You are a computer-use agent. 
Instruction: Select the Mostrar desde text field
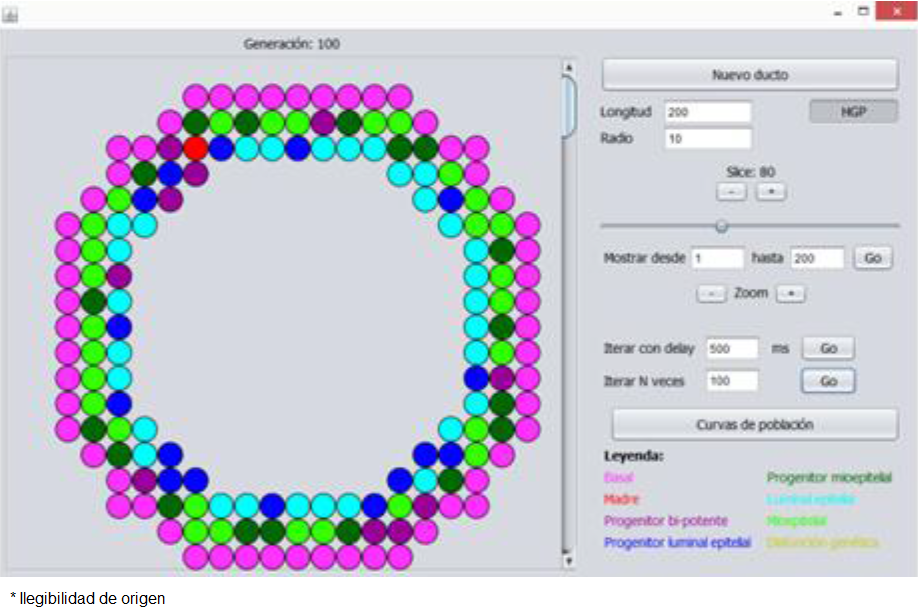tap(717, 258)
